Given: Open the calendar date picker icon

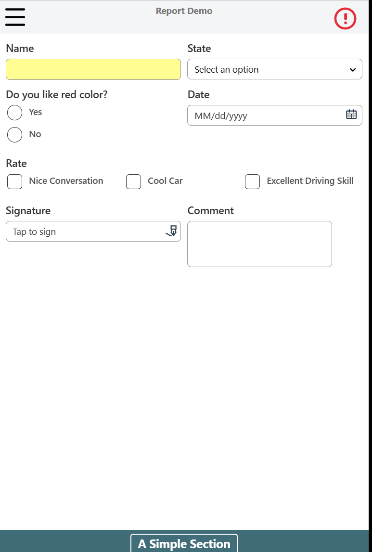Looking at the screenshot, I should pyautogui.click(x=351, y=114).
